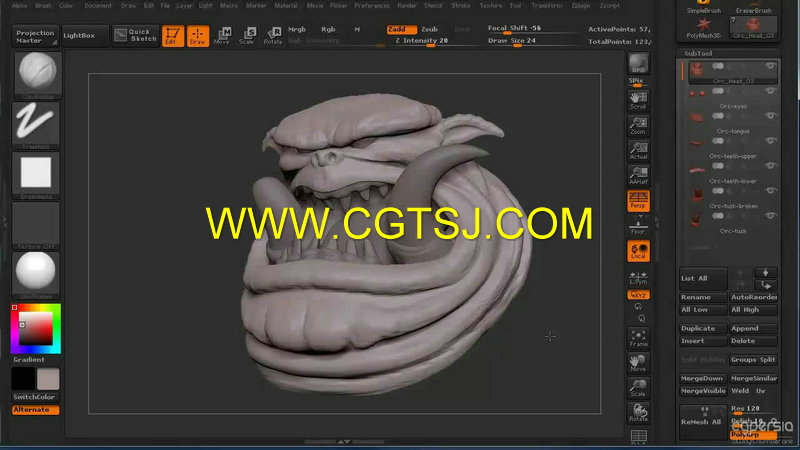The image size is (800, 450).
Task: Select the Move transform tool in top shelf
Action: coord(222,36)
